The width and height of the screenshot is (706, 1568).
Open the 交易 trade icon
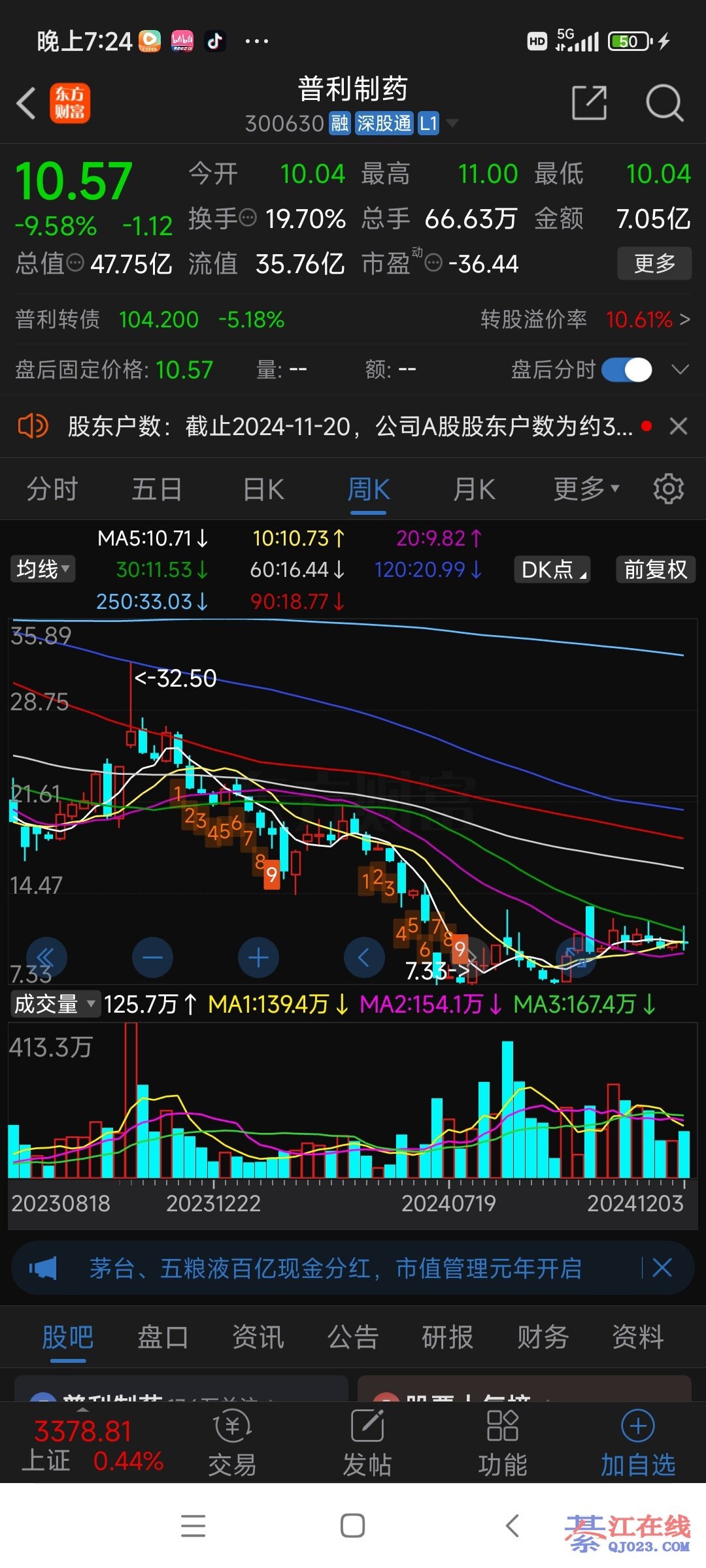click(232, 1444)
